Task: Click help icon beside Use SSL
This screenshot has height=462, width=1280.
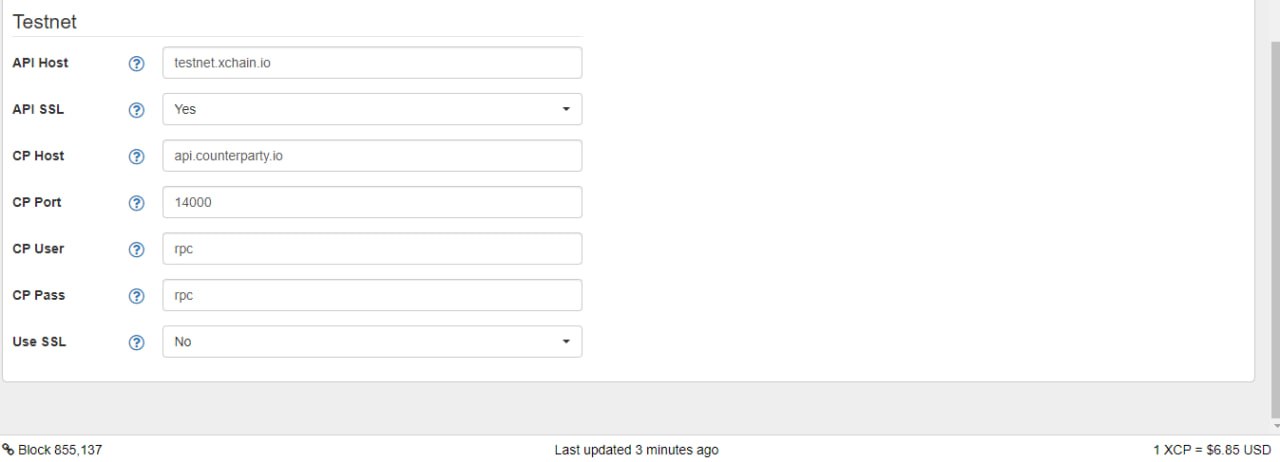Action: 137,342
